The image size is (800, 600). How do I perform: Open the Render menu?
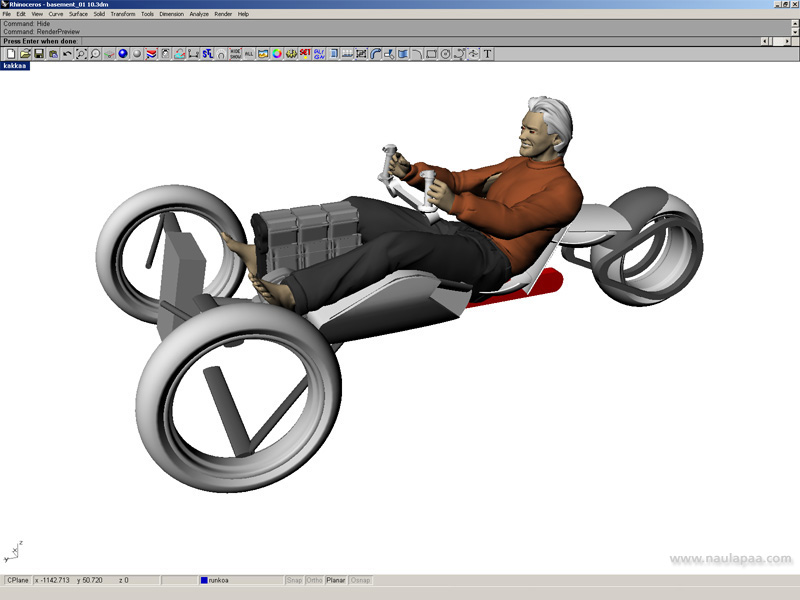pos(222,14)
